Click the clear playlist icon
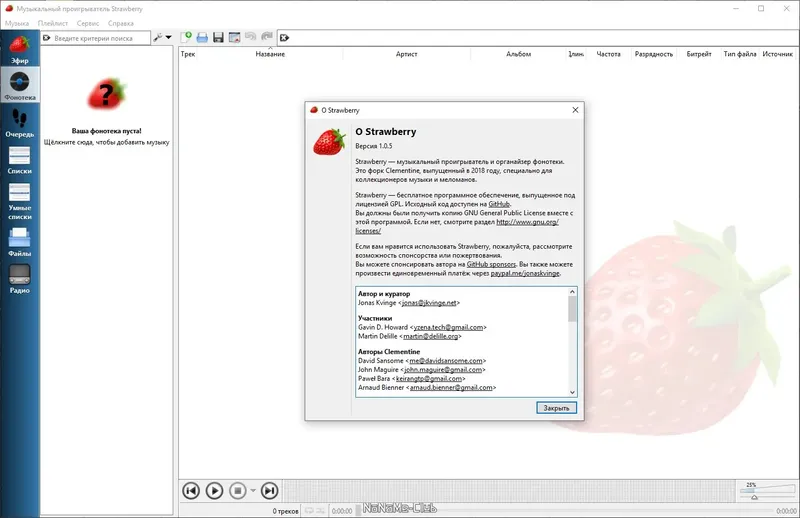 (x=234, y=37)
